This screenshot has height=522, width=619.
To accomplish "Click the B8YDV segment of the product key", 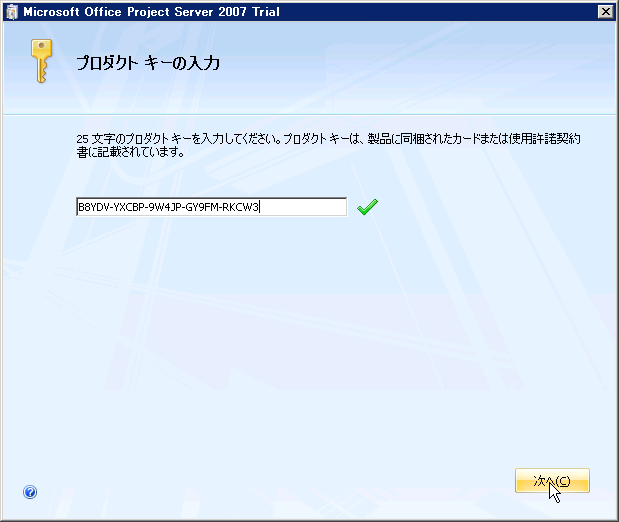I will [93, 207].
